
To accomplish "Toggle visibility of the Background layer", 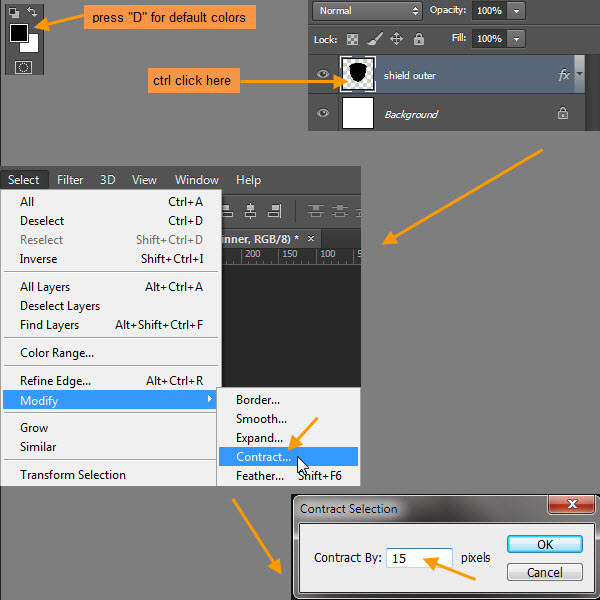I will click(x=323, y=114).
